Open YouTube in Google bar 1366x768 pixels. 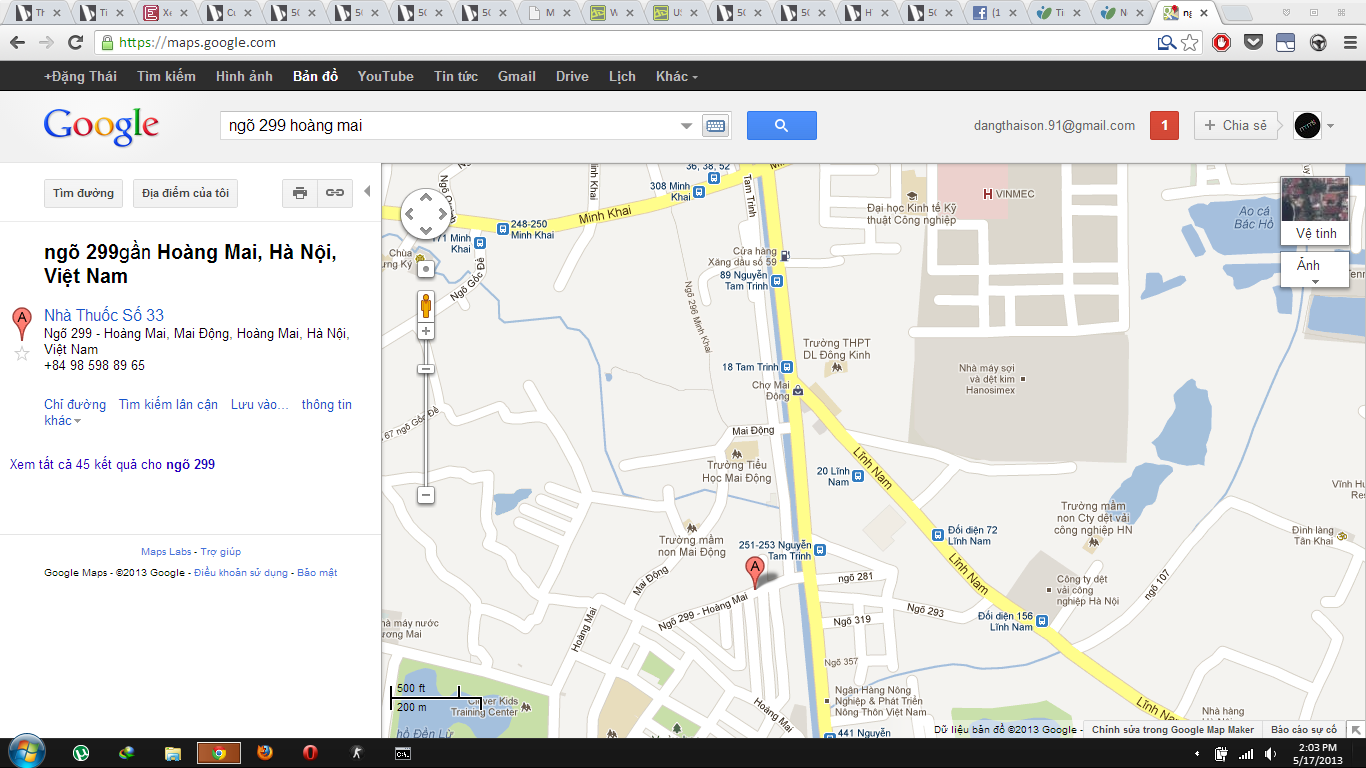(386, 76)
